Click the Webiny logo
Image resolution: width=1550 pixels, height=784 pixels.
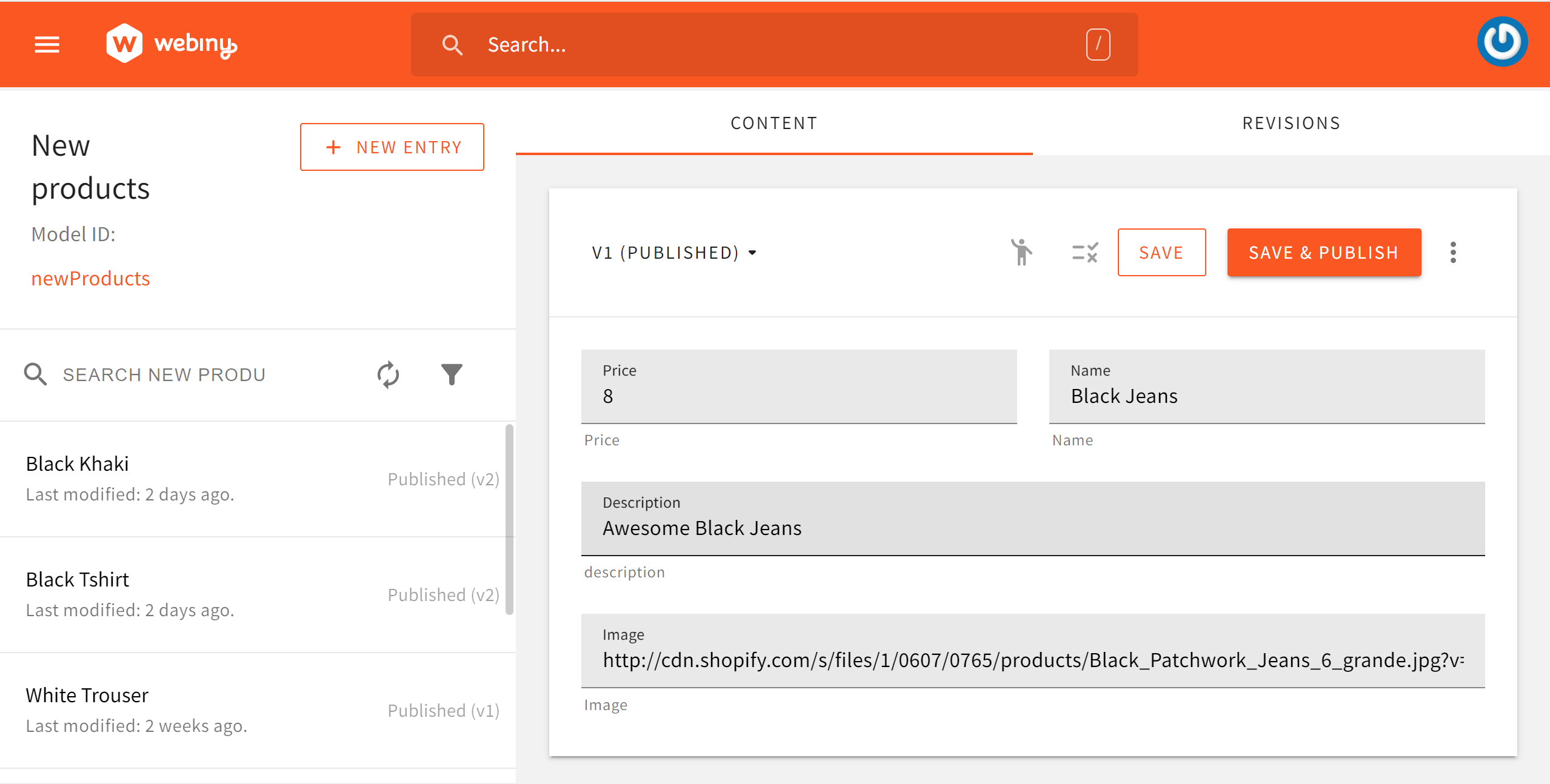coord(172,44)
